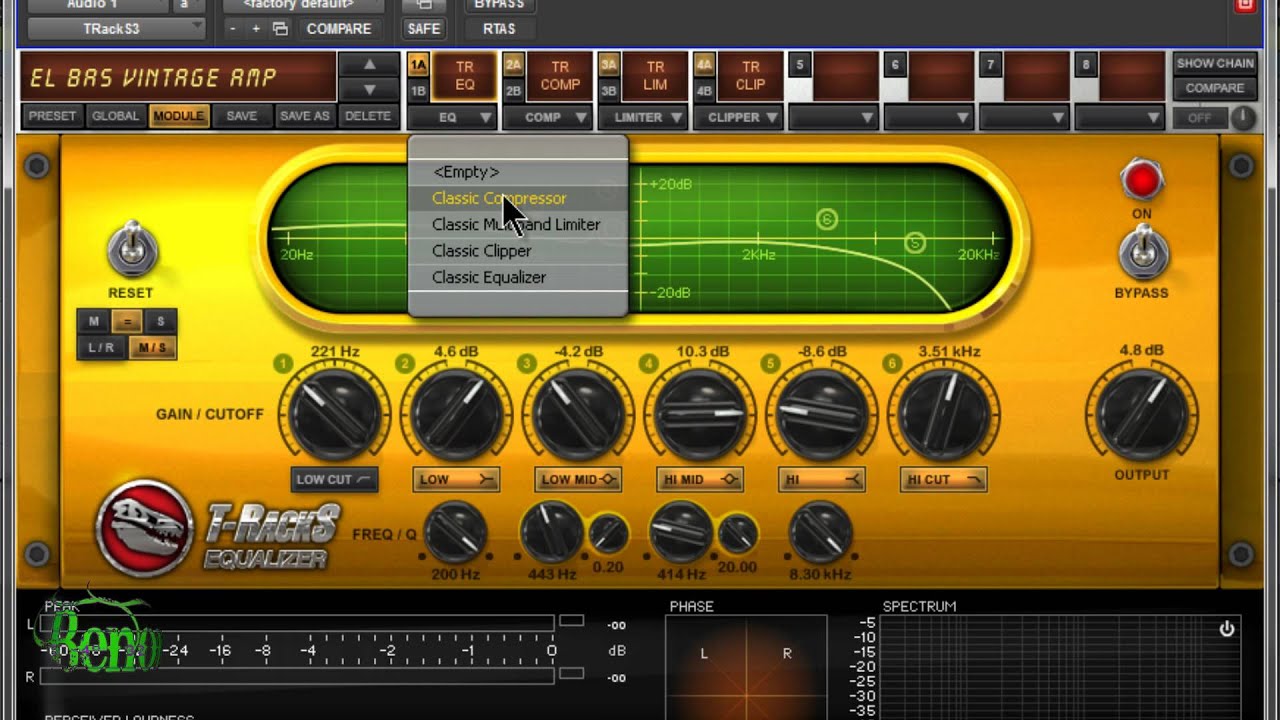Click the LOW MID peak filter button

click(578, 480)
